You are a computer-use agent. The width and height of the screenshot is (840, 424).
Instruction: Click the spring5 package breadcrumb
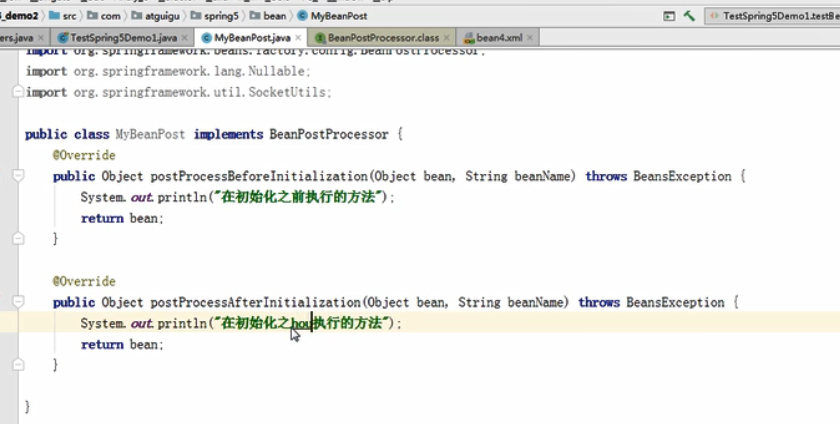coord(215,16)
